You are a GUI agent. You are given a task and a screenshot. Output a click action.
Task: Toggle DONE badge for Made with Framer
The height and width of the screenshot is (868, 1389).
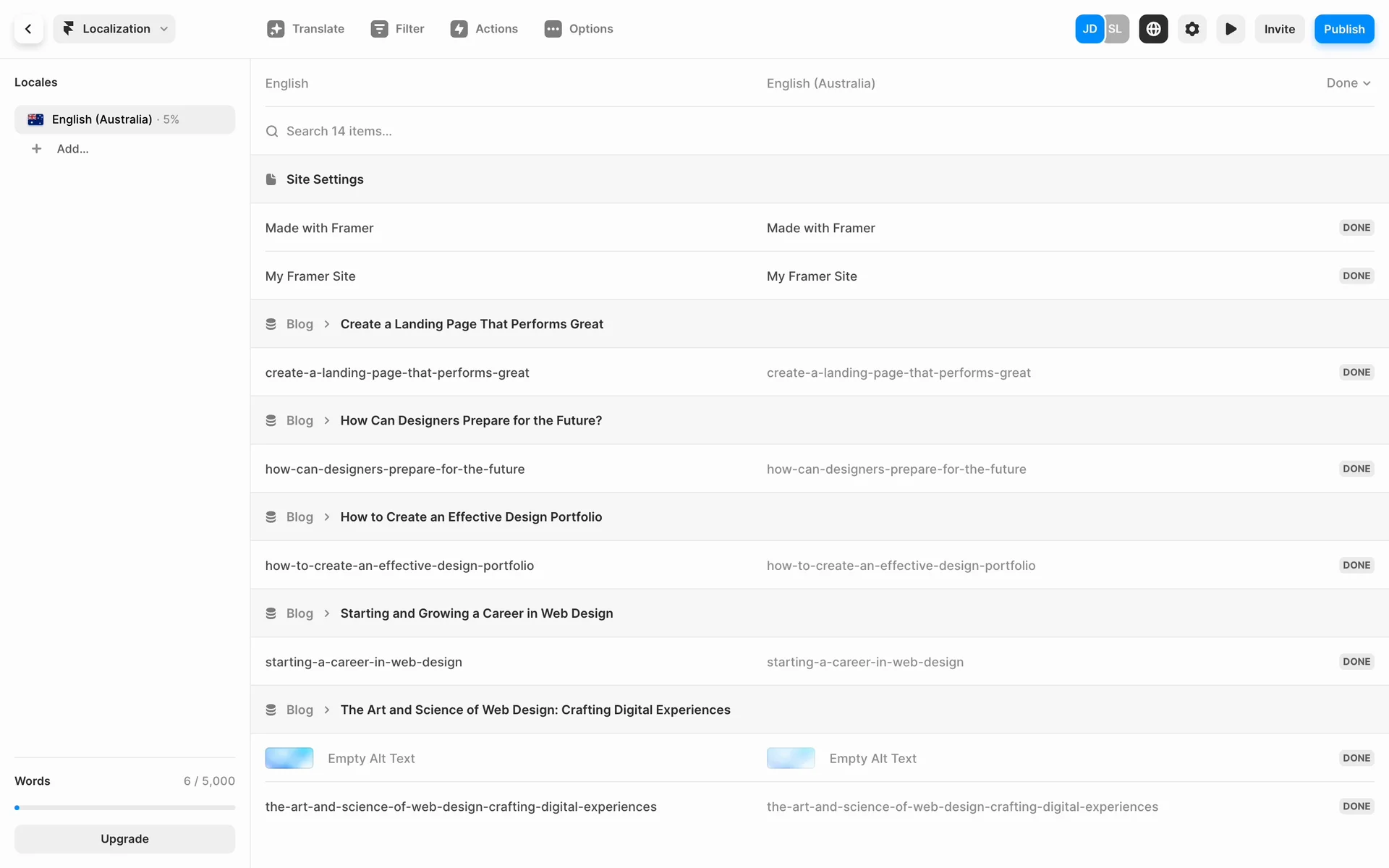click(x=1356, y=228)
